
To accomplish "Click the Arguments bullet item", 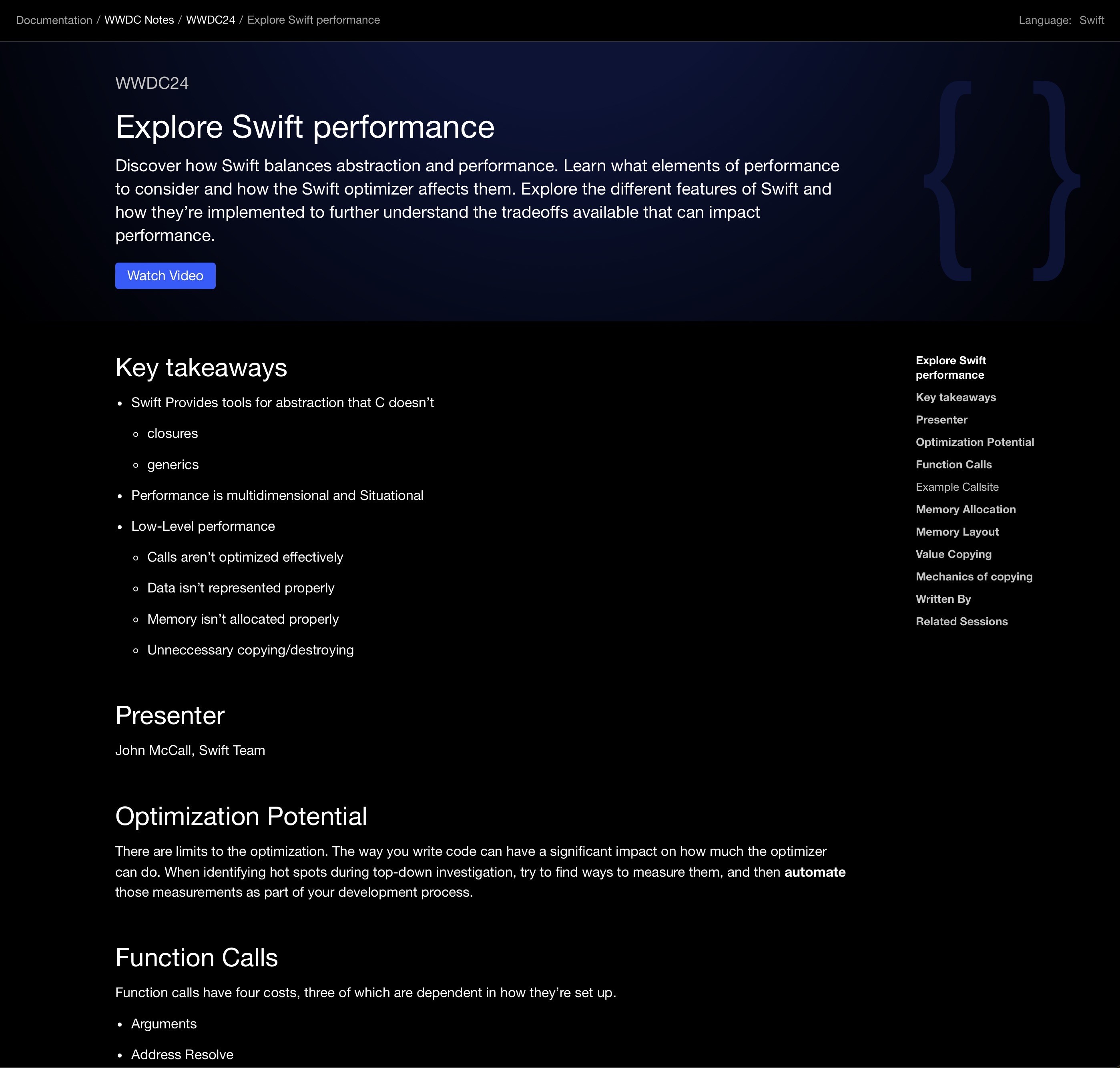I will tap(163, 1024).
